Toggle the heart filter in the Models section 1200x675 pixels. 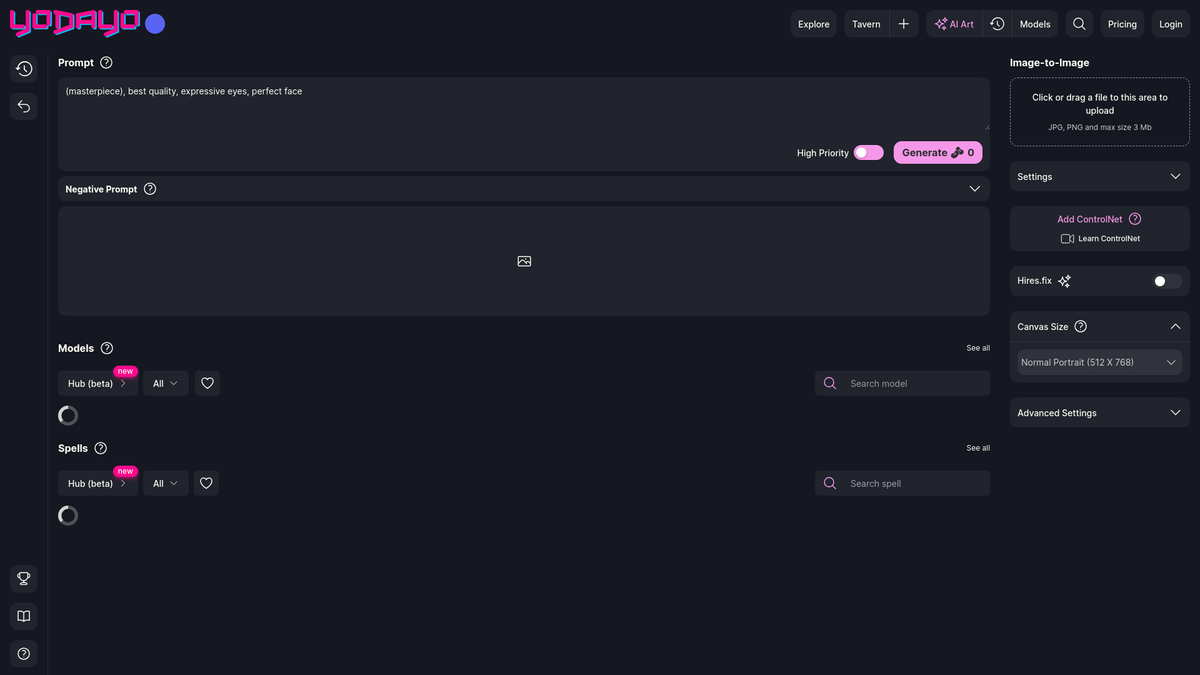click(x=207, y=383)
